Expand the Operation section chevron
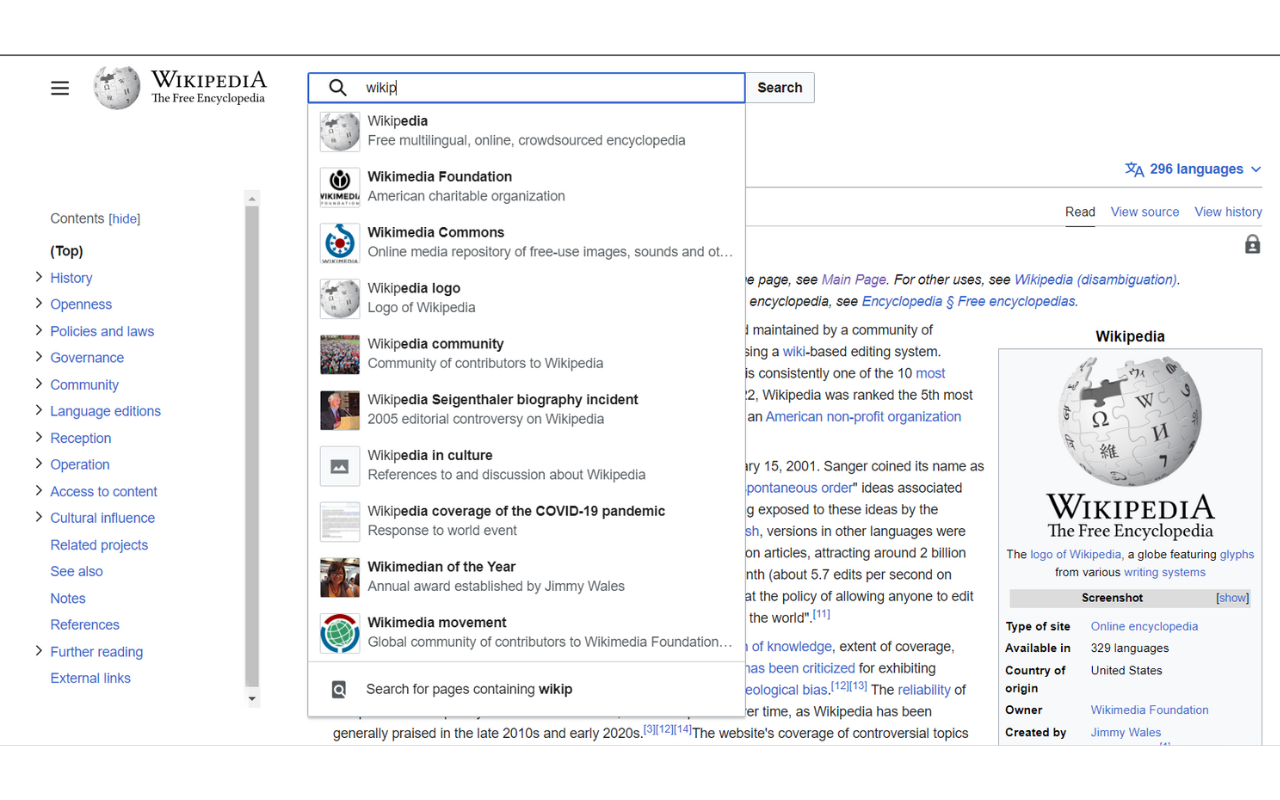This screenshot has width=1280, height=800. pyautogui.click(x=39, y=464)
